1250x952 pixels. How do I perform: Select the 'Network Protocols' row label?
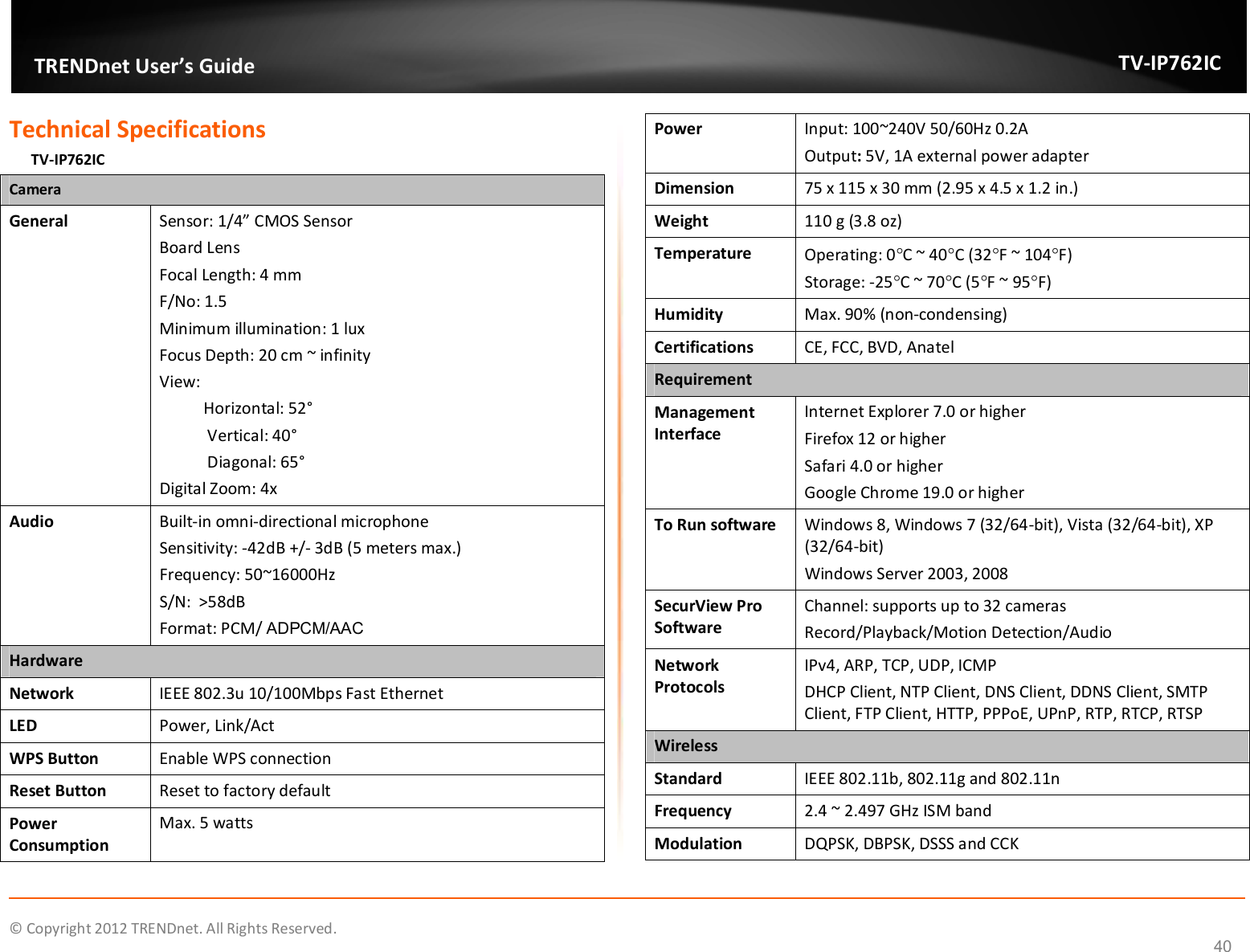coord(689,676)
